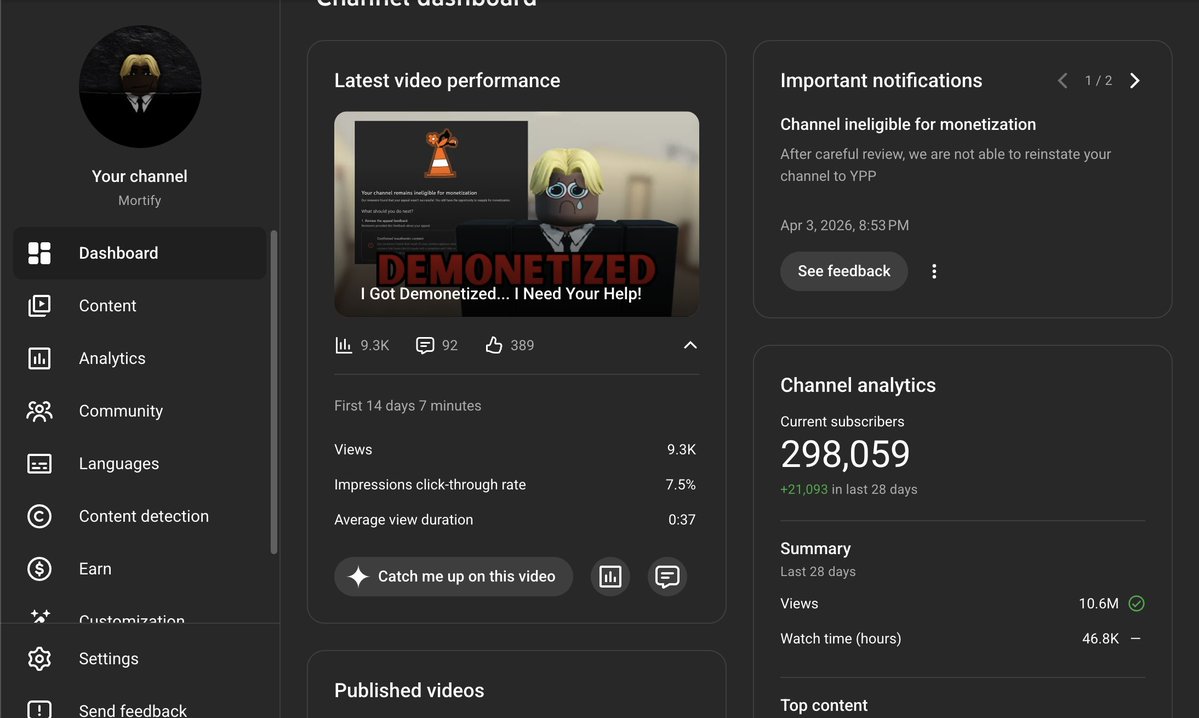Click the sidebar vertical scrollbar
This screenshot has height=718, width=1199.
(274, 392)
